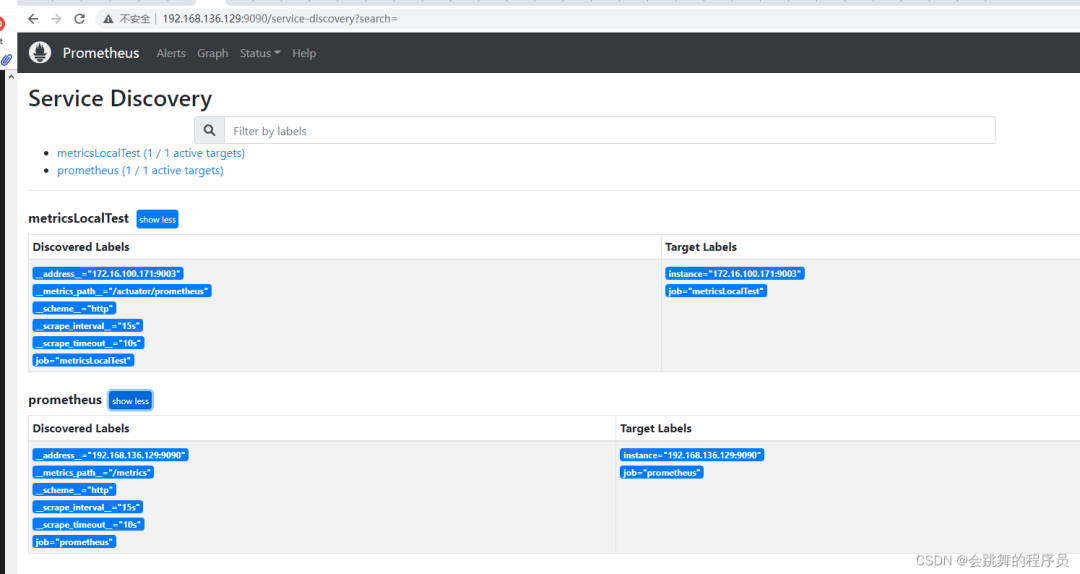Click the not-secure warning triangle icon
Screen dimensions: 1080x574
tap(108, 19)
